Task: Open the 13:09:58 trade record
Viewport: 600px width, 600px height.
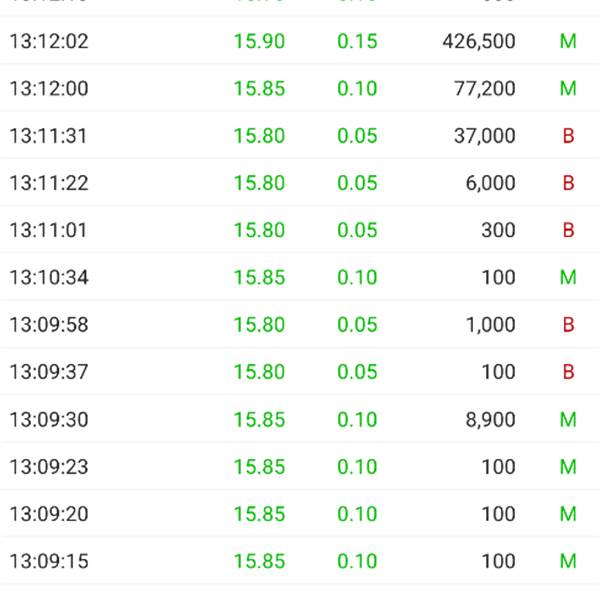Action: 300,324
